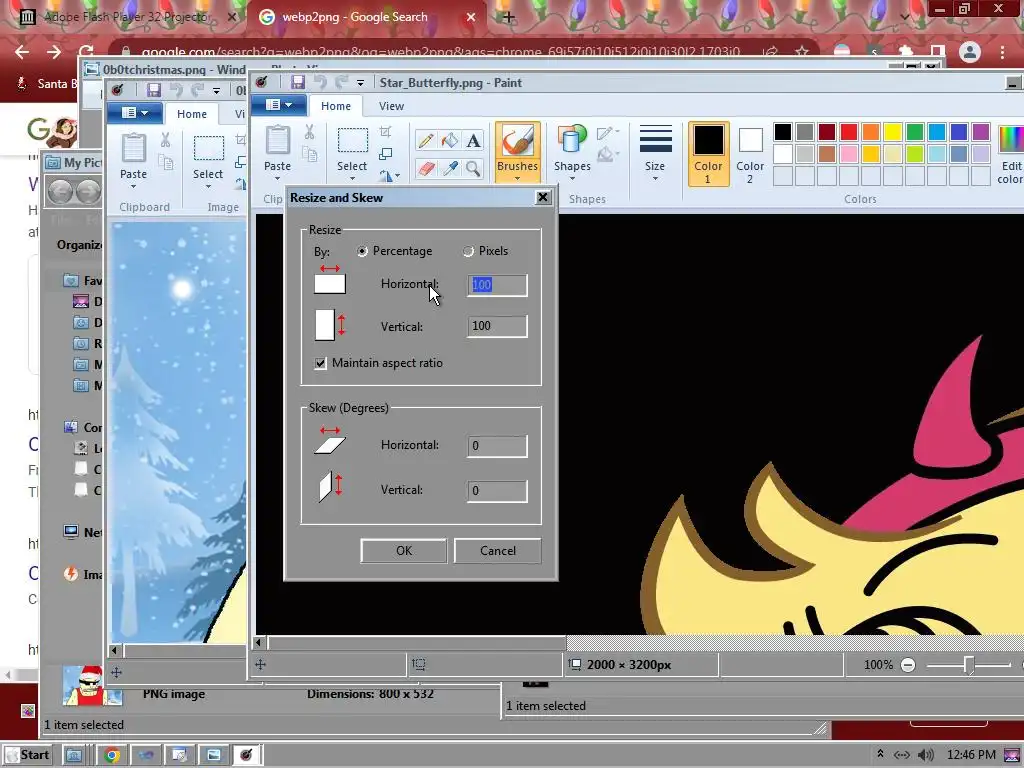Switch to Home tab in Star_Butterfly Paint
Viewport: 1024px width, 768px height.
tap(336, 106)
